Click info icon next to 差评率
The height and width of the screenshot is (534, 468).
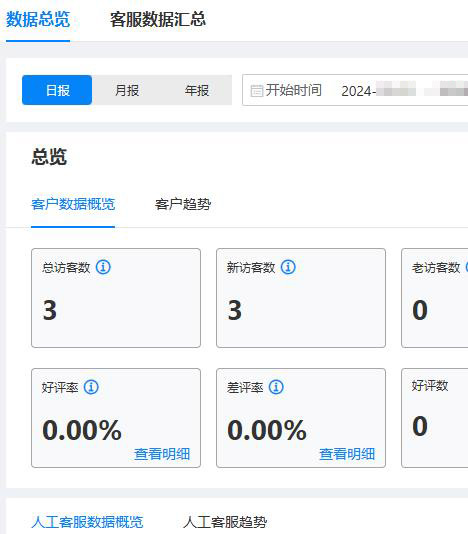click(276, 387)
